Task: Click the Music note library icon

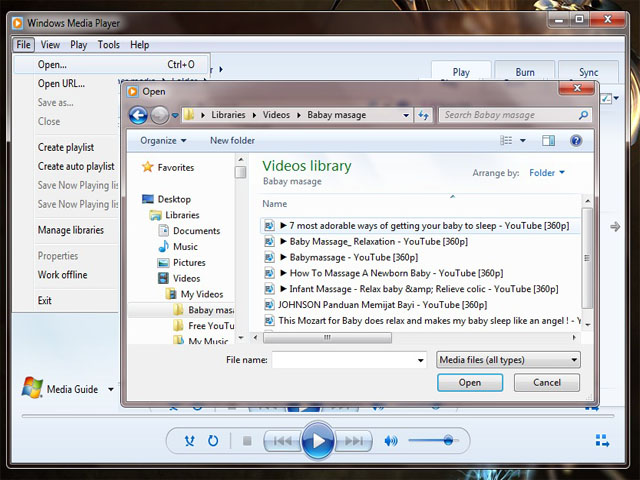Action: [x=163, y=246]
